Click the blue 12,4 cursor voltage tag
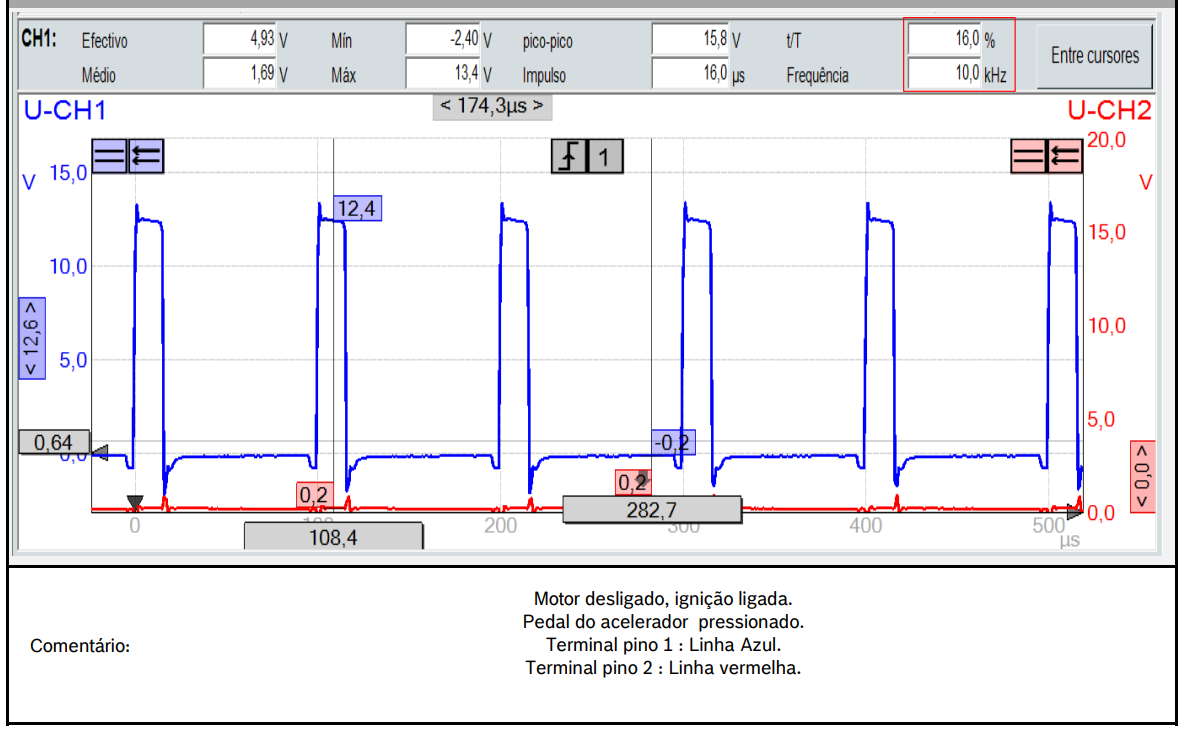 click(358, 208)
